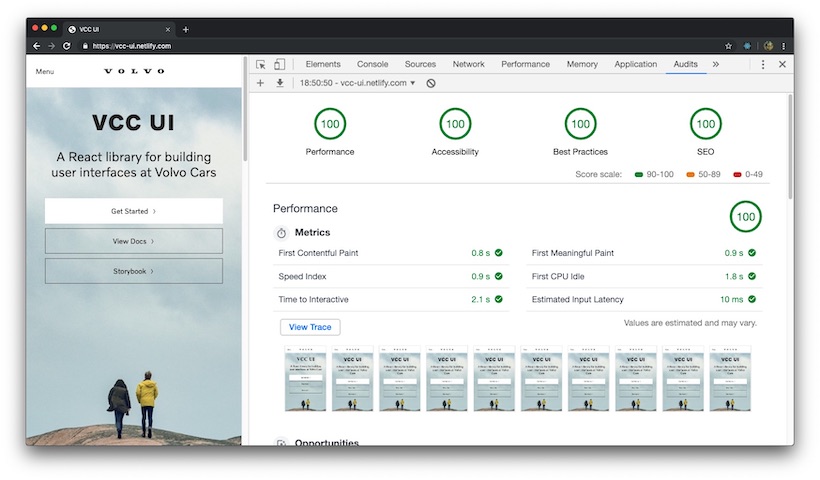Open a new browser tab

point(186,29)
